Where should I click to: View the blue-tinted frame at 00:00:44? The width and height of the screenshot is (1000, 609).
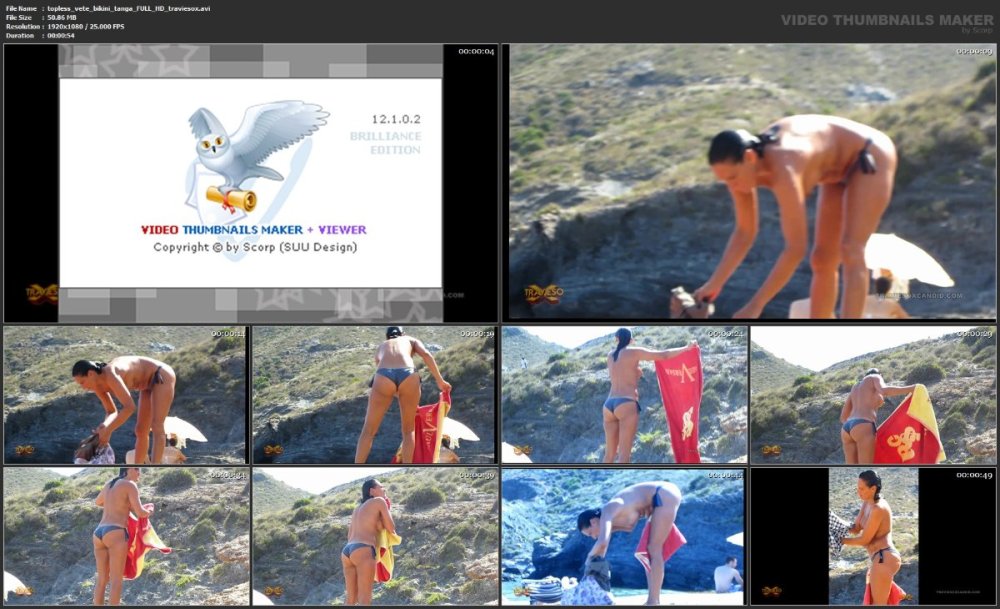(x=624, y=537)
